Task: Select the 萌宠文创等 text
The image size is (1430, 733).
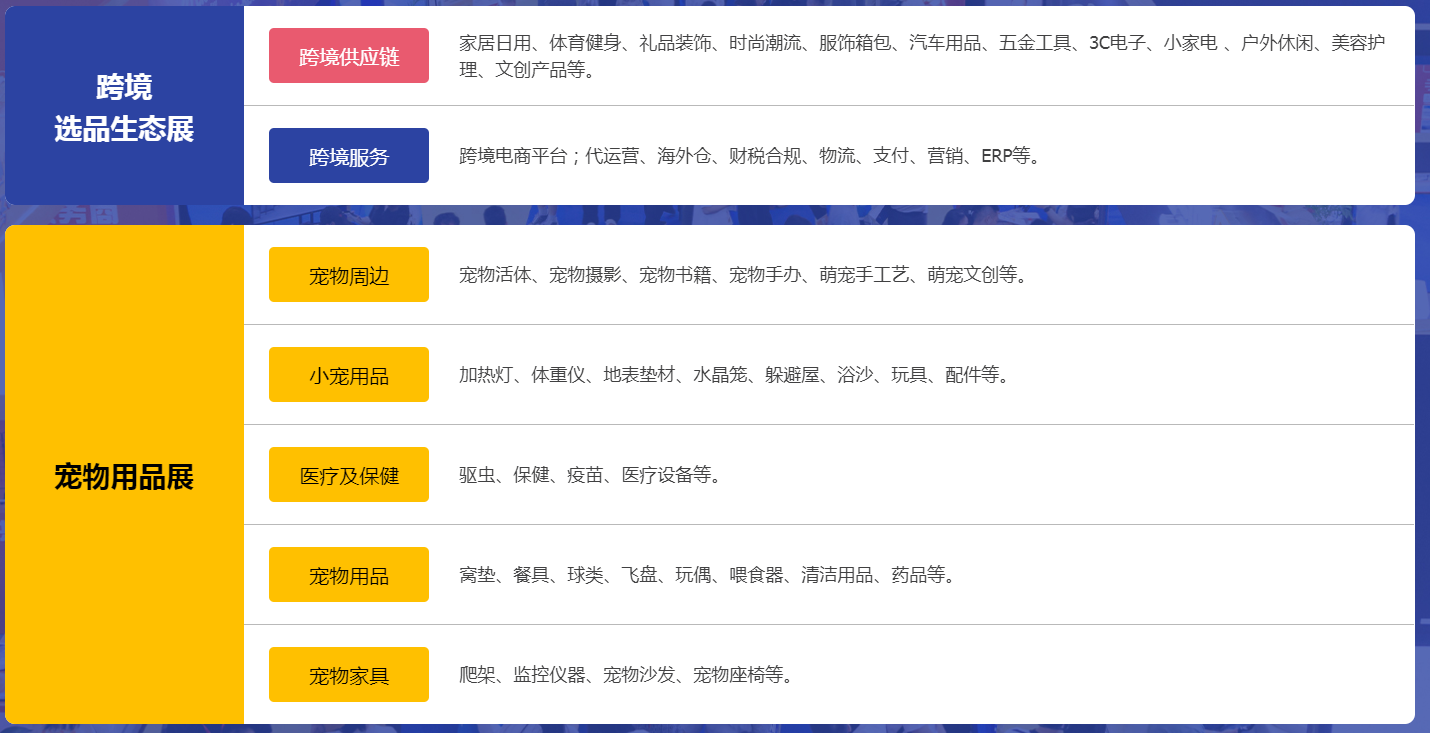Action: click(976, 275)
